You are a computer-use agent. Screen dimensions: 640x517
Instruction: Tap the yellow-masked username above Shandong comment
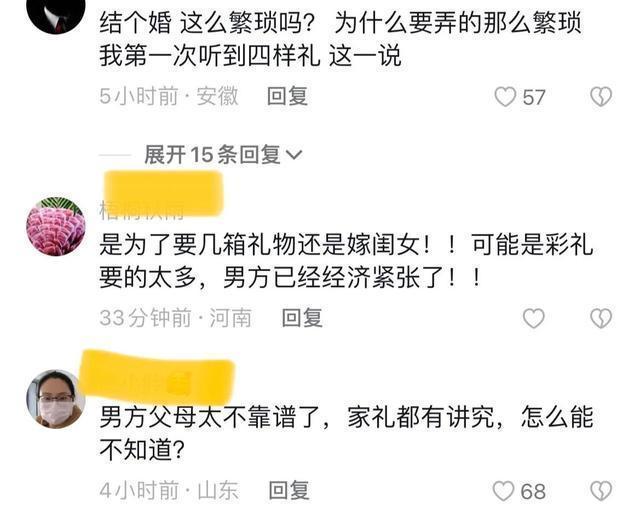(157, 377)
